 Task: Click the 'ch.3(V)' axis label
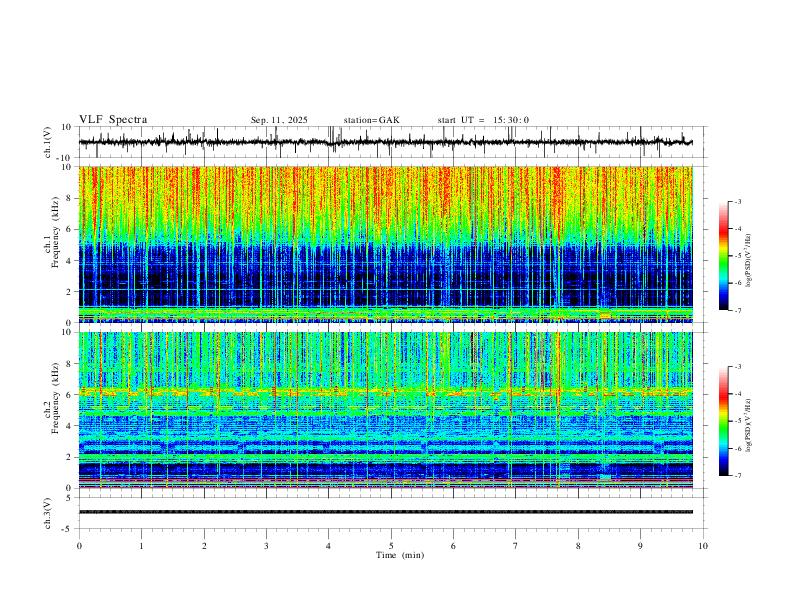[x=48, y=513]
